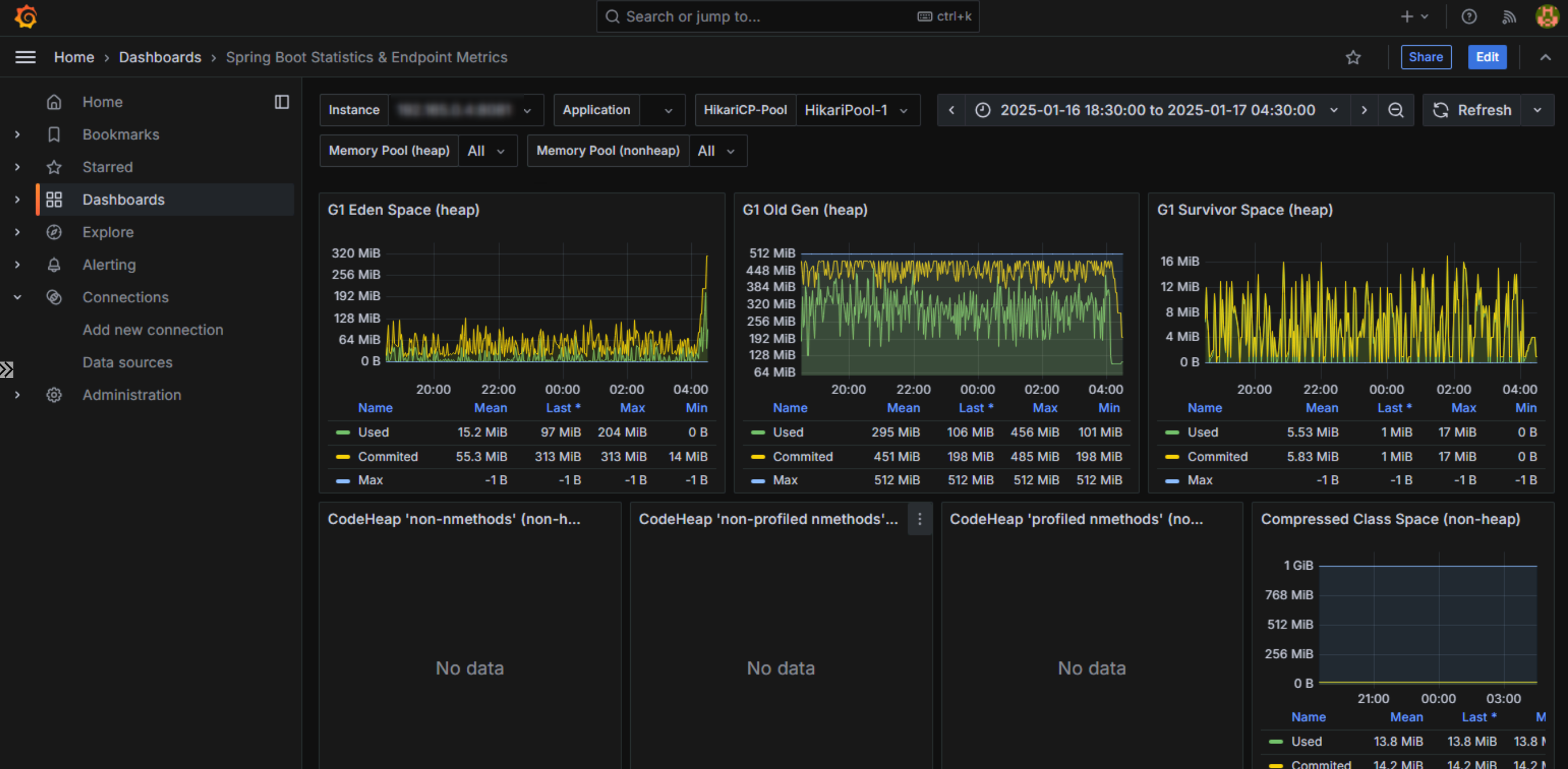Open the news feed RSS icon
Screen dimensions: 1568x769
click(x=1508, y=16)
